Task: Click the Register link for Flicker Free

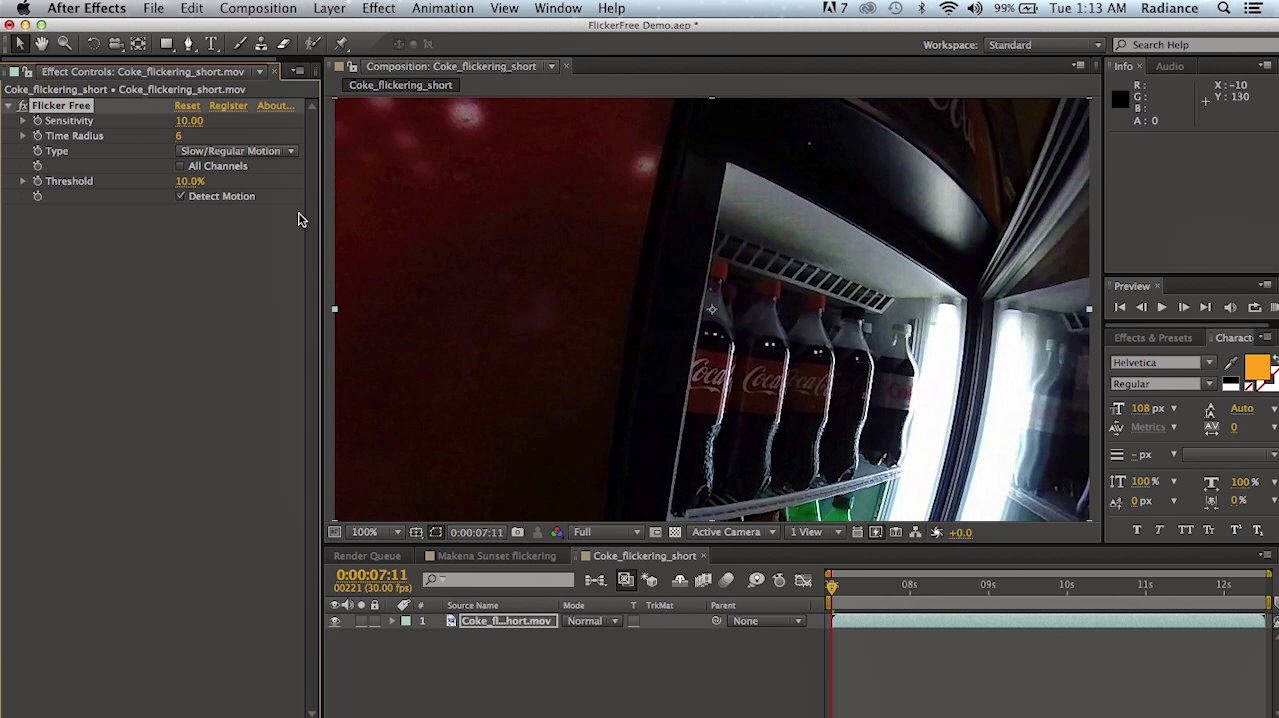Action: 228,105
